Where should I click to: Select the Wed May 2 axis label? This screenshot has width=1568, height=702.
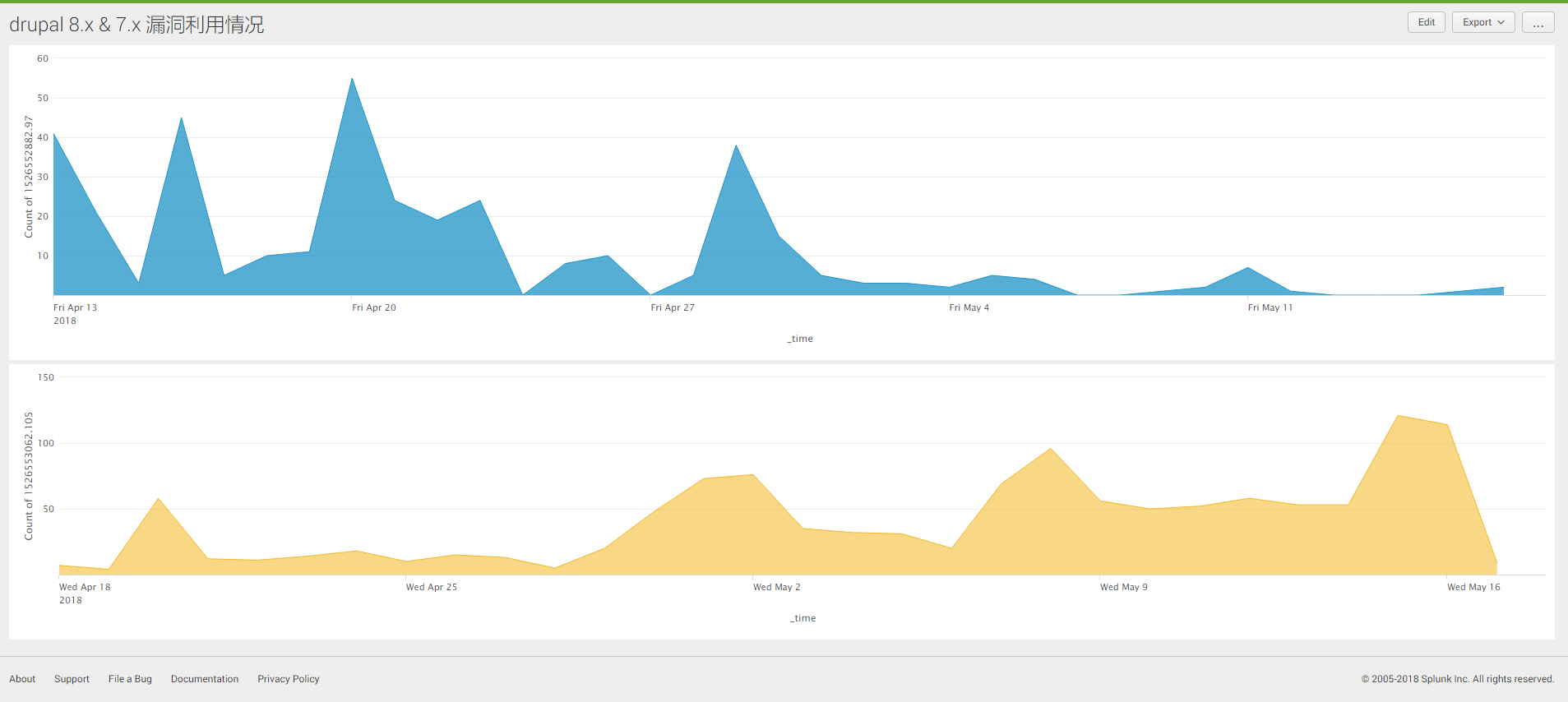click(776, 587)
